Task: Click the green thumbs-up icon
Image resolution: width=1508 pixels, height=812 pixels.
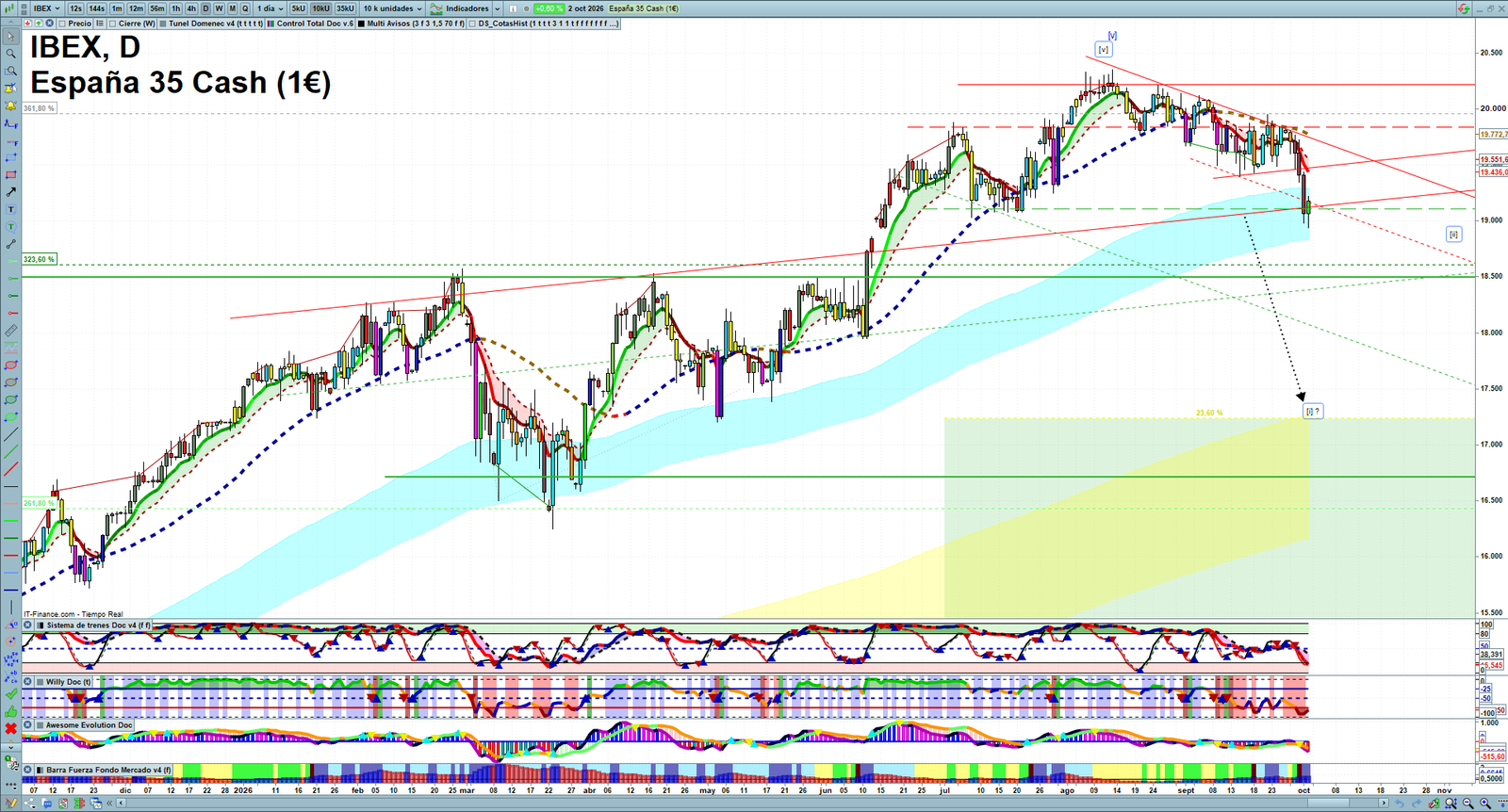Action: 10,712
